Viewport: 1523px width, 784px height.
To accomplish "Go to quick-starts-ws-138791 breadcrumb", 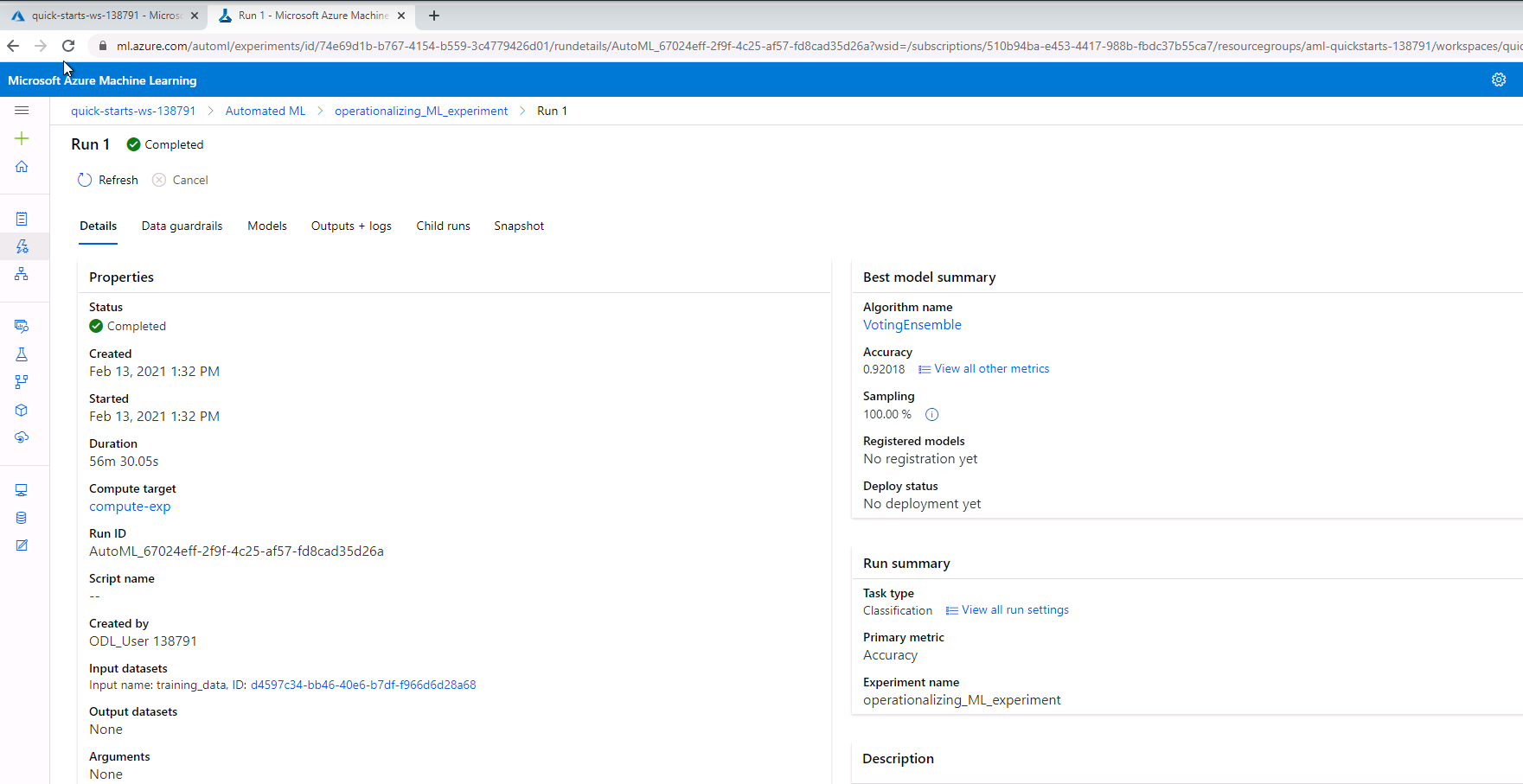I will pyautogui.click(x=133, y=111).
